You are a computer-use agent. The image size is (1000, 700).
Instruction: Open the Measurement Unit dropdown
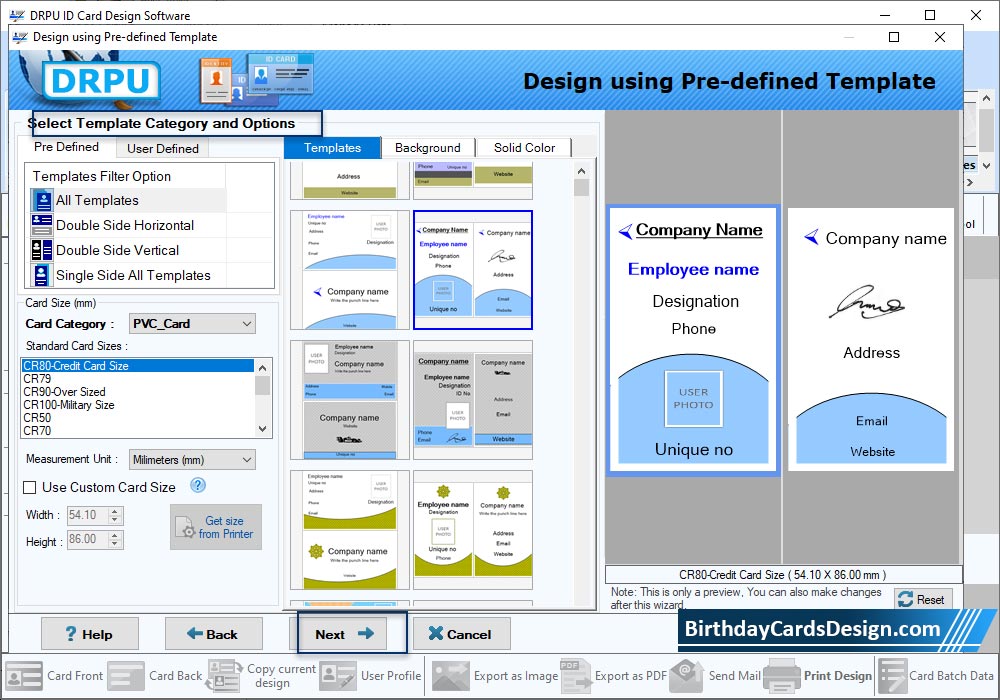point(192,460)
